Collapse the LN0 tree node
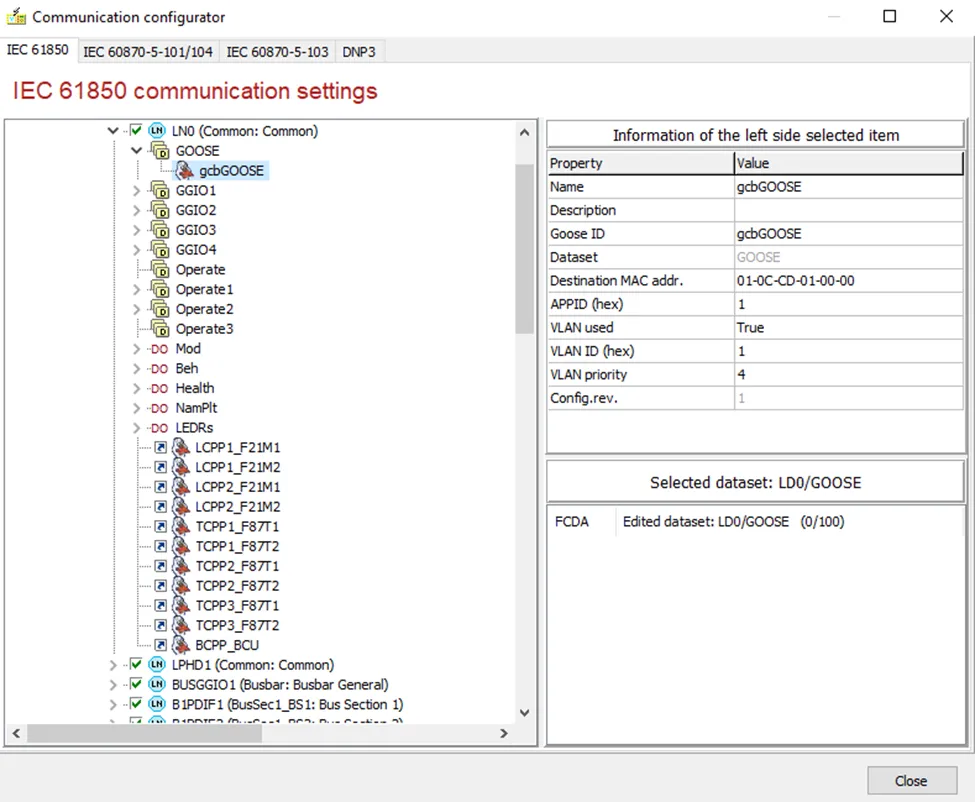 (x=113, y=131)
